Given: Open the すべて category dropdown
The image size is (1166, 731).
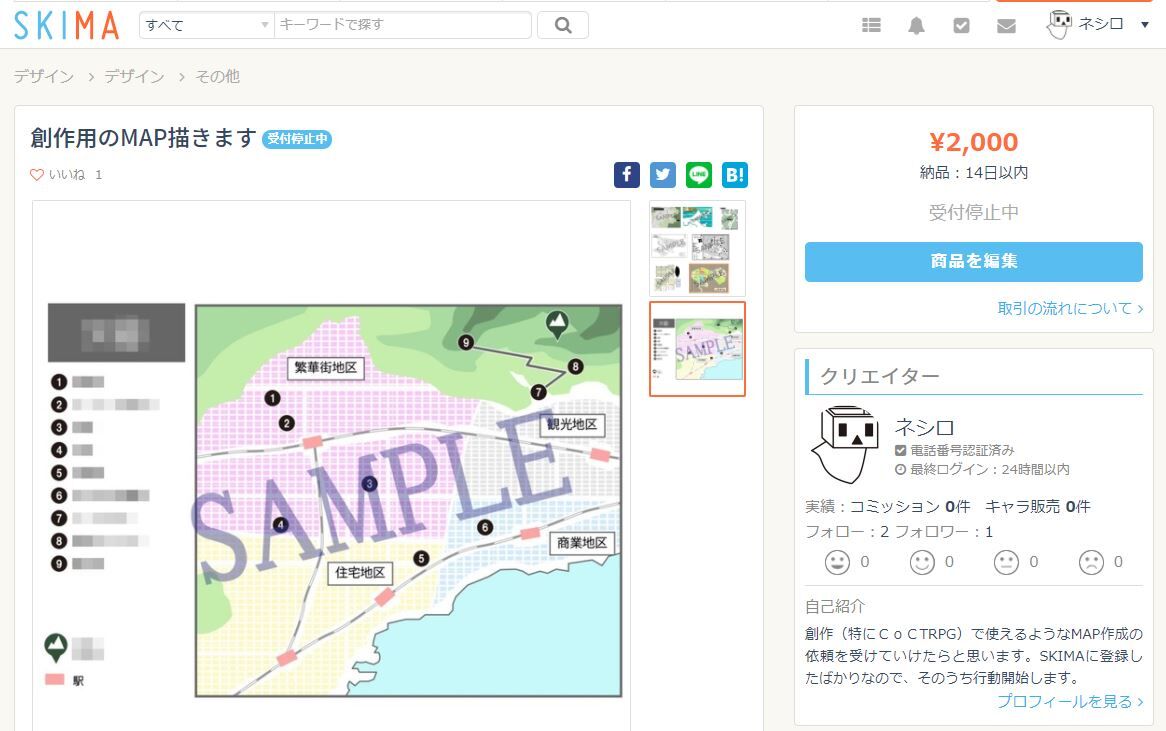Looking at the screenshot, I should 205,25.
